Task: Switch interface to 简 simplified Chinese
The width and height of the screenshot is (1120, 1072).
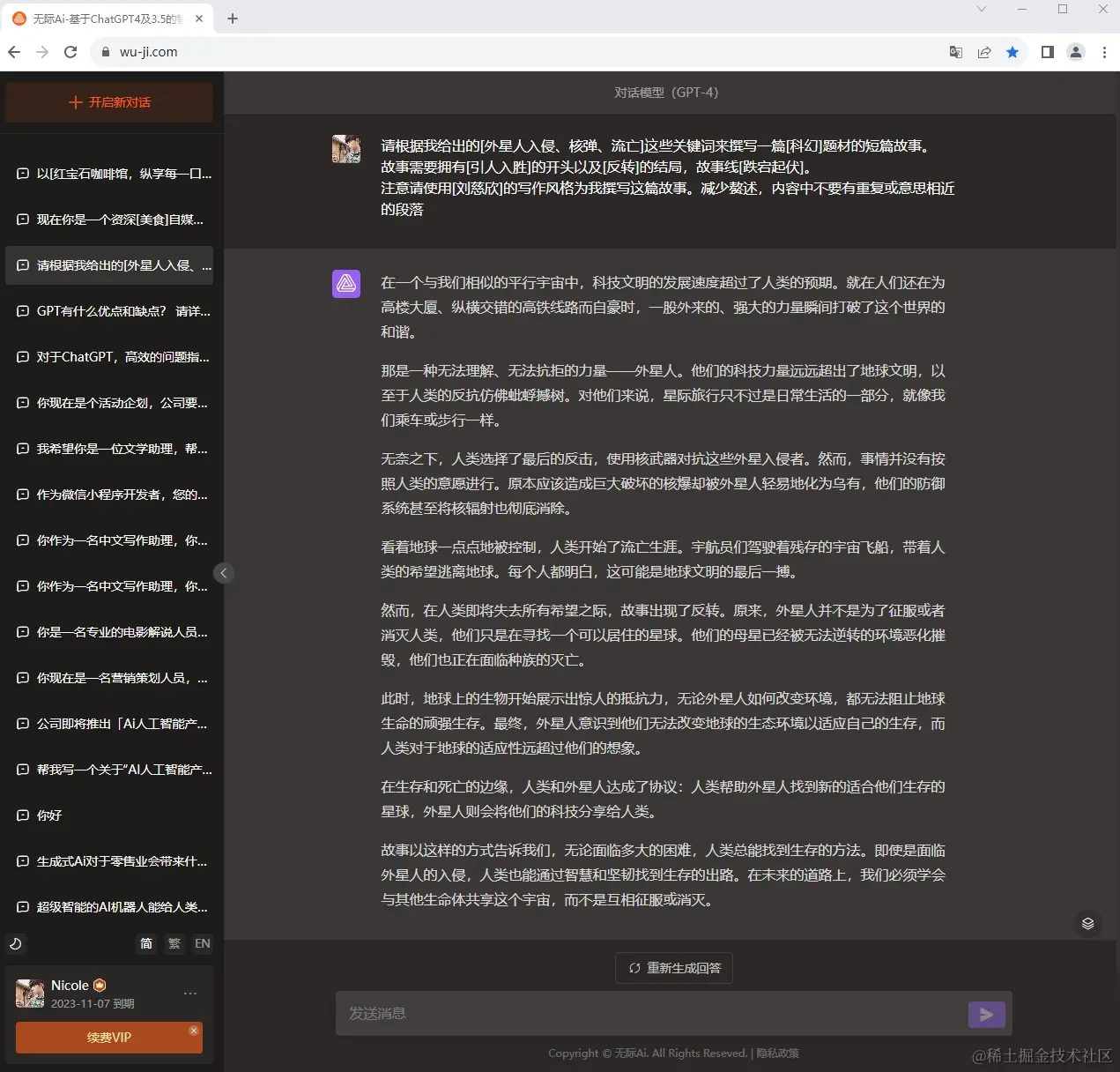Action: click(x=145, y=943)
